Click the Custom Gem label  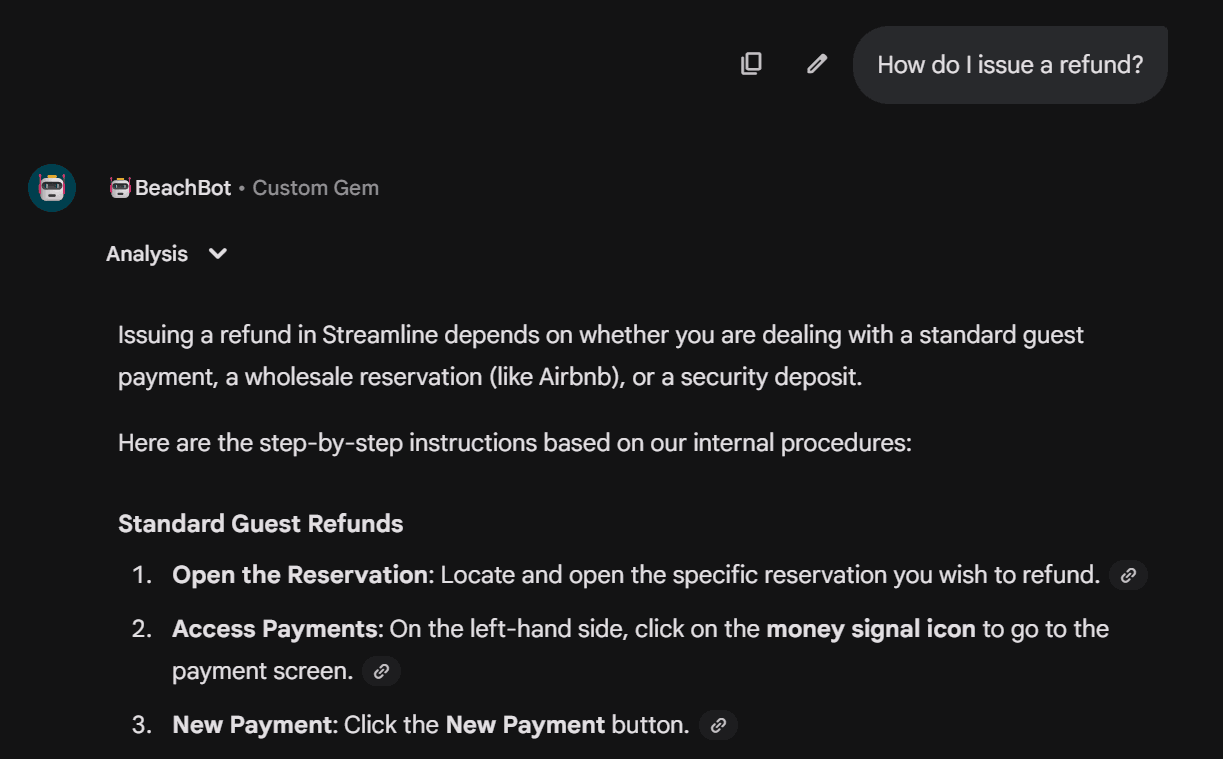(315, 188)
